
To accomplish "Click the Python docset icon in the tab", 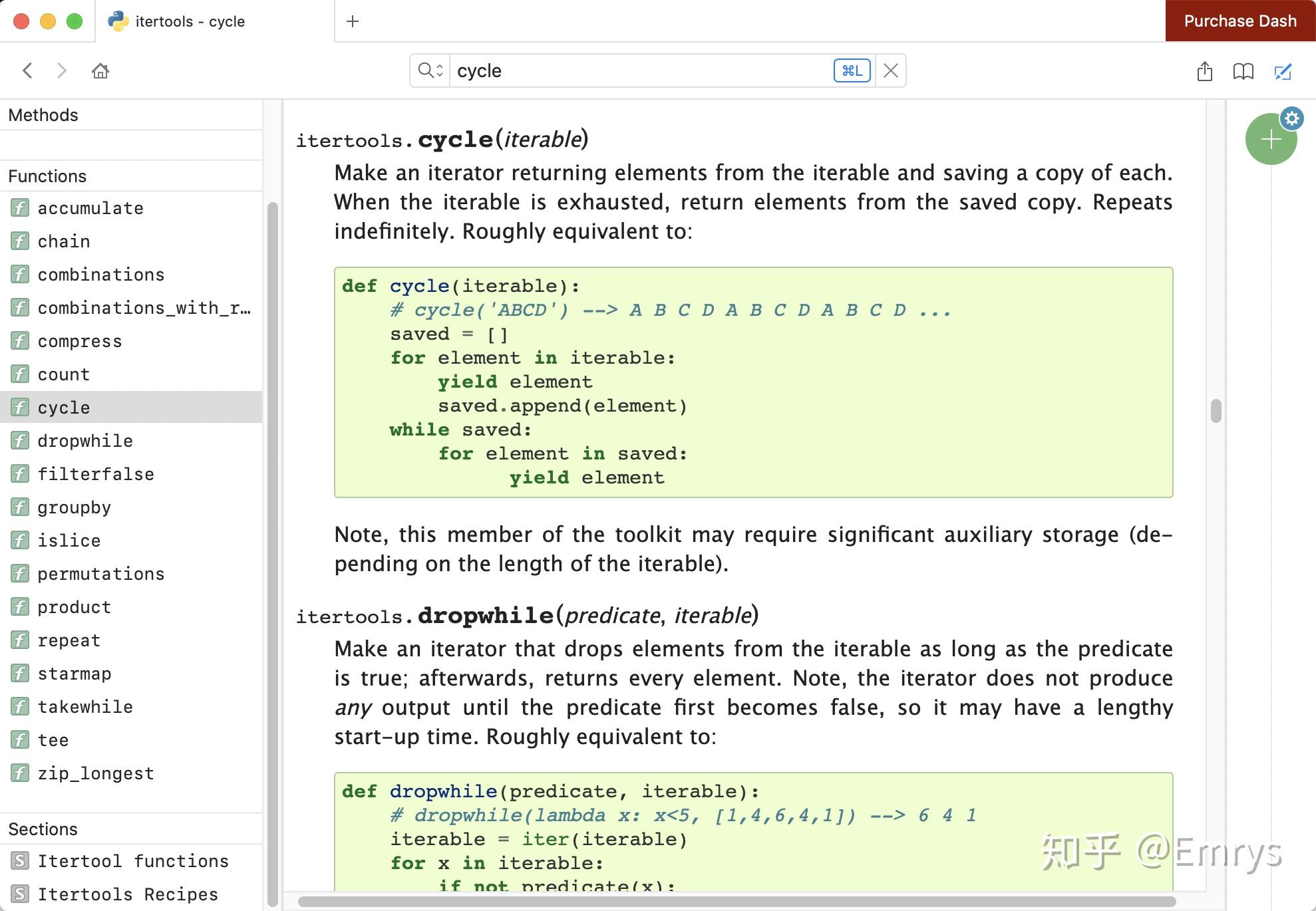I will (x=118, y=21).
